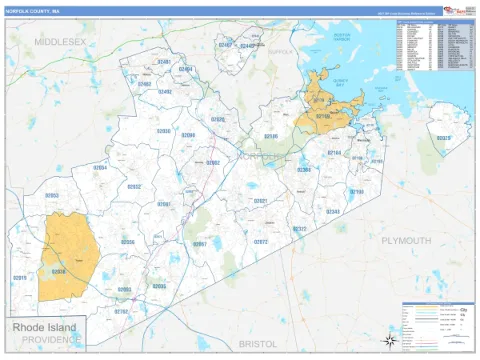Click ZIP code 02081 label
The height and width of the screenshot is (360, 480).
pyautogui.click(x=164, y=204)
